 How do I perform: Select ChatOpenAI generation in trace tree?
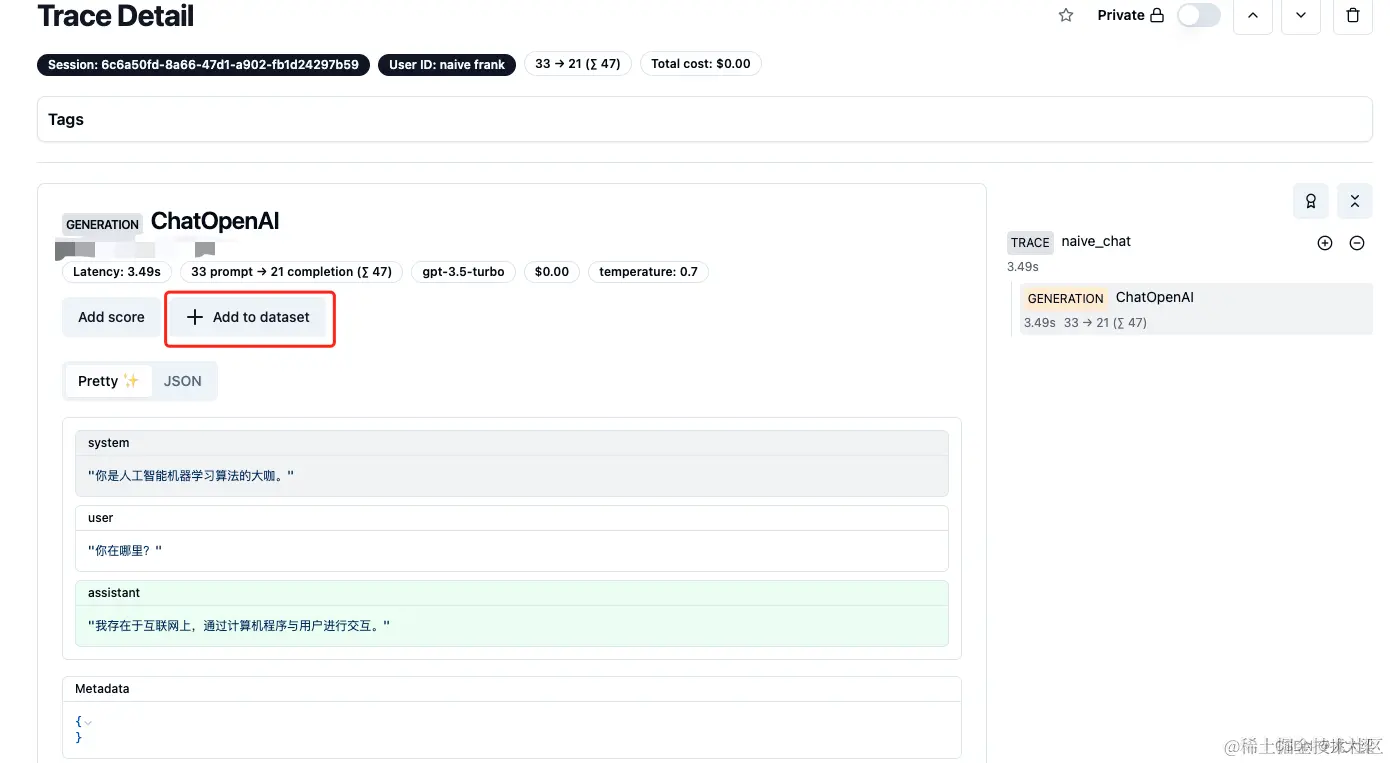1196,309
